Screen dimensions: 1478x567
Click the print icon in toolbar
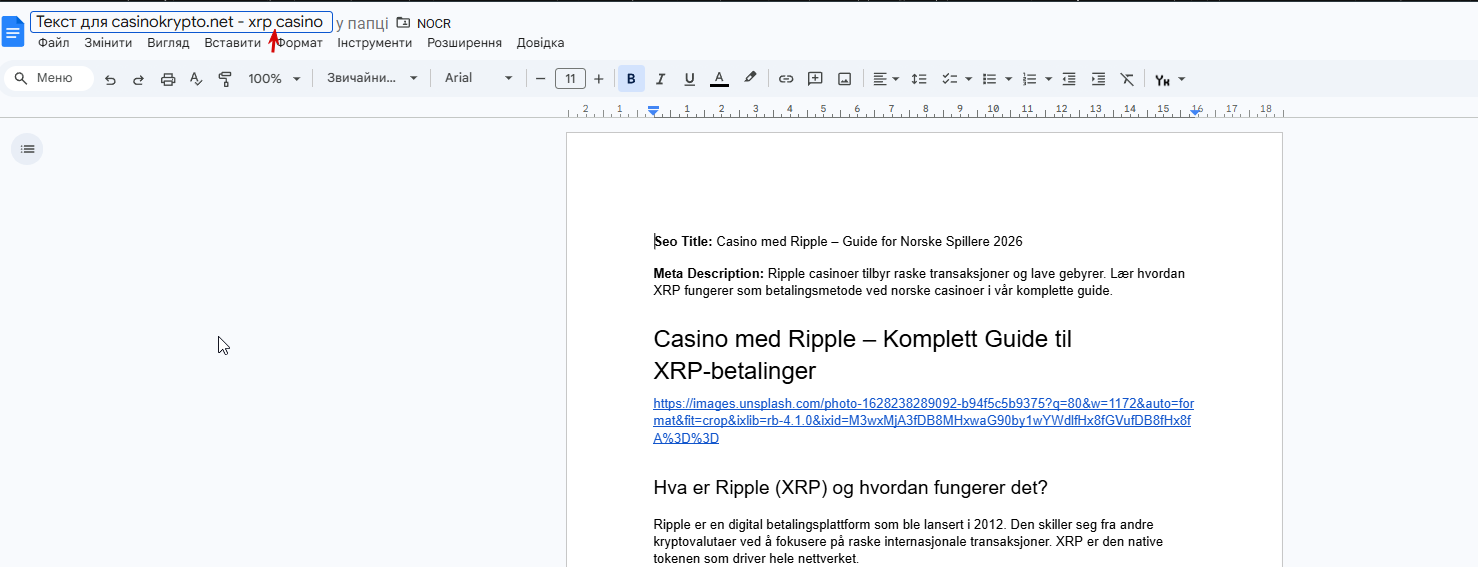[x=168, y=79]
